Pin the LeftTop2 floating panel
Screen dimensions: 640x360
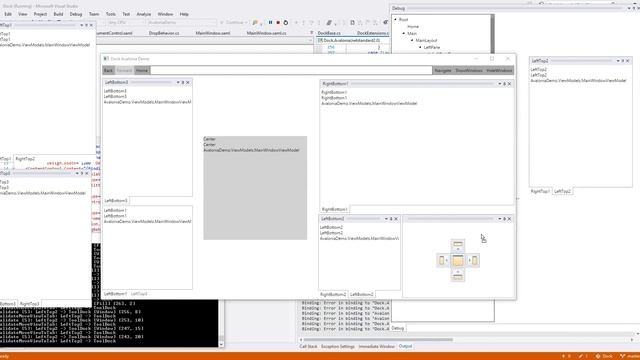click(x=623, y=61)
